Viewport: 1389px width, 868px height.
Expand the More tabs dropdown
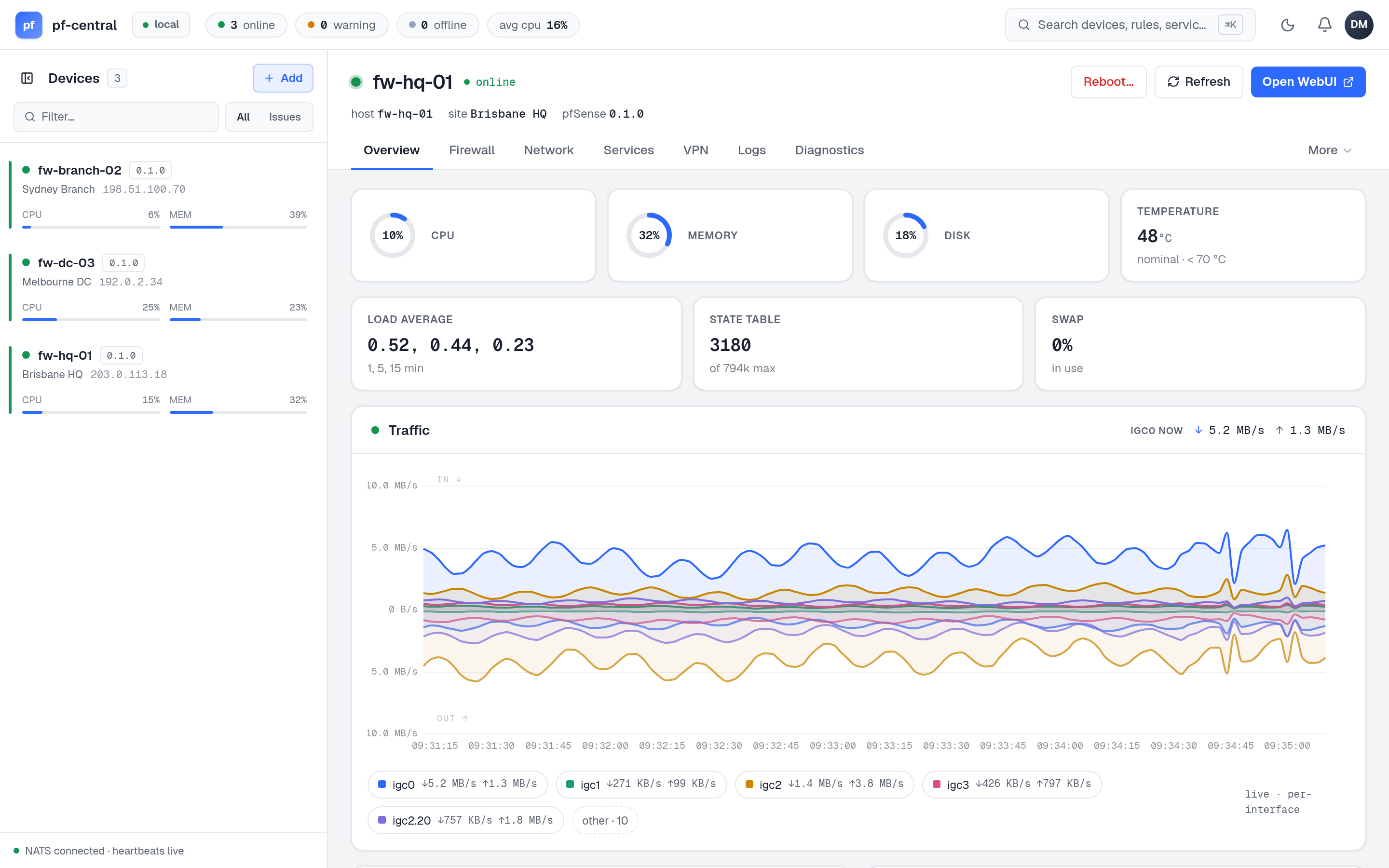coord(1329,150)
